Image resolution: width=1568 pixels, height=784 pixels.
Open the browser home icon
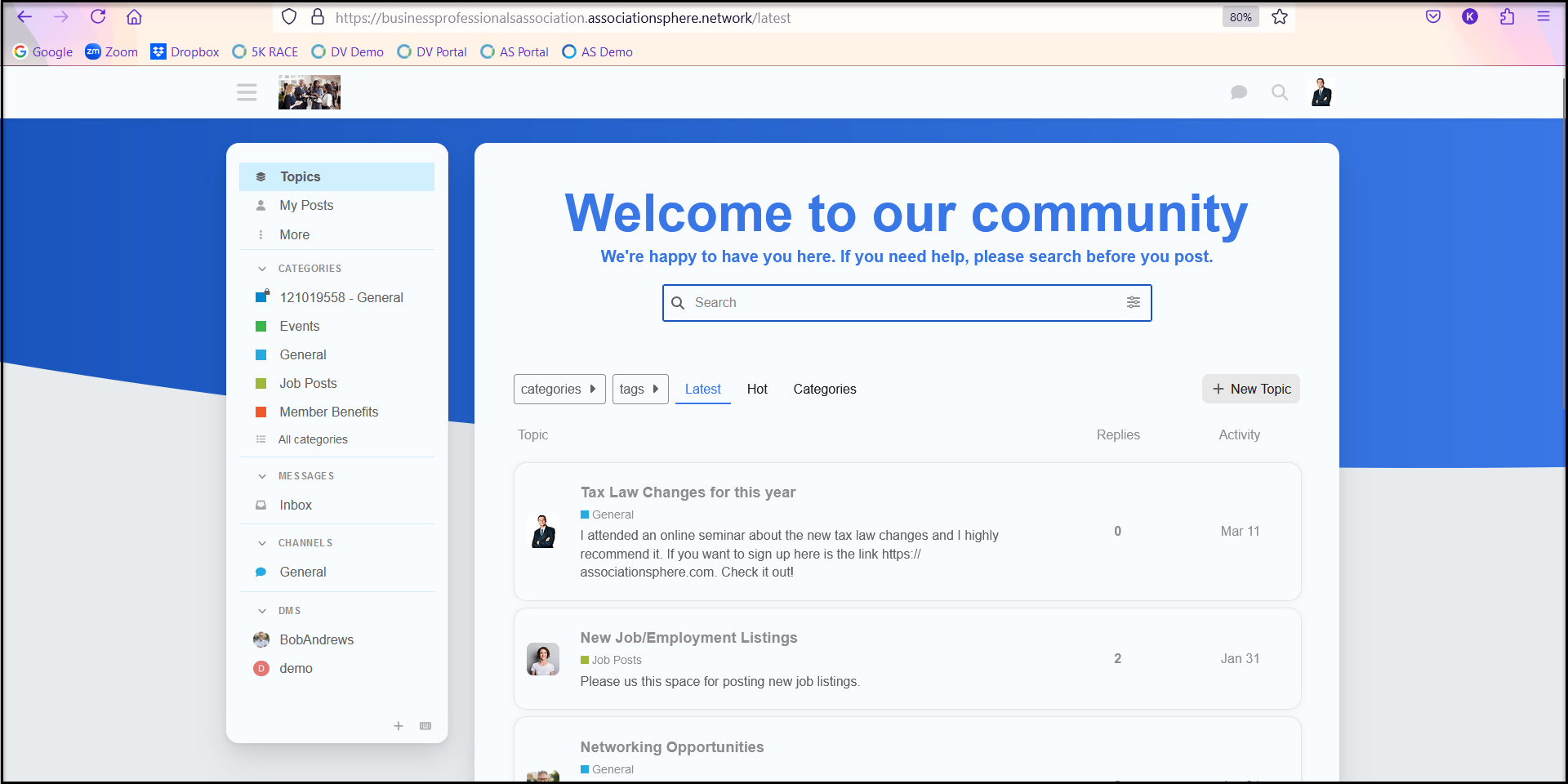pyautogui.click(x=135, y=16)
